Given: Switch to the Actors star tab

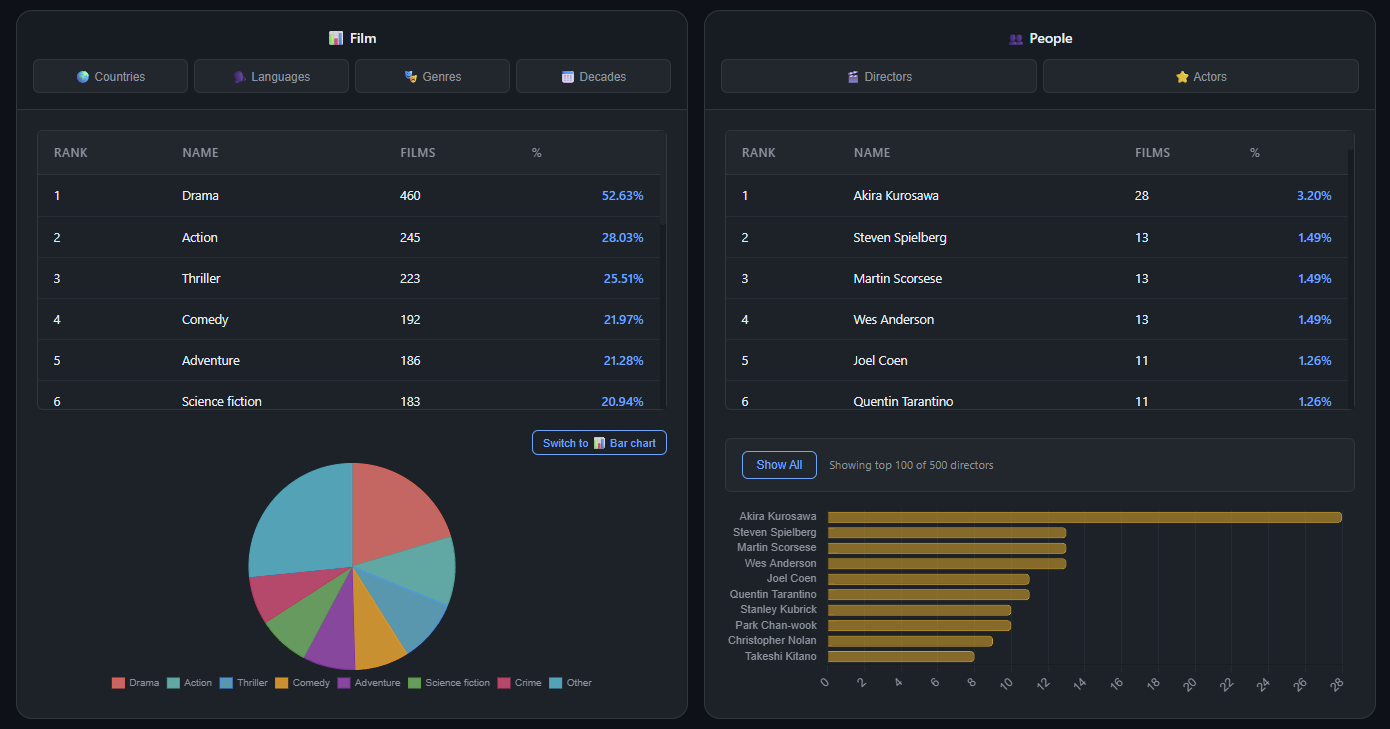Looking at the screenshot, I should [x=1201, y=76].
